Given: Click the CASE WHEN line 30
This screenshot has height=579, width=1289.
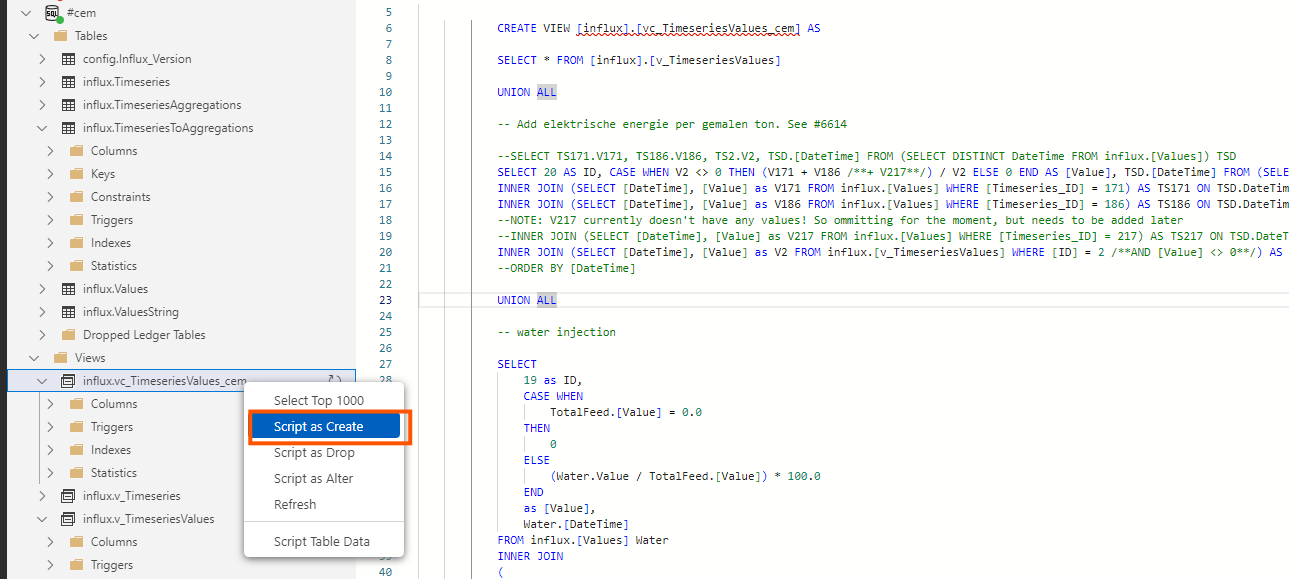Looking at the screenshot, I should tap(553, 396).
